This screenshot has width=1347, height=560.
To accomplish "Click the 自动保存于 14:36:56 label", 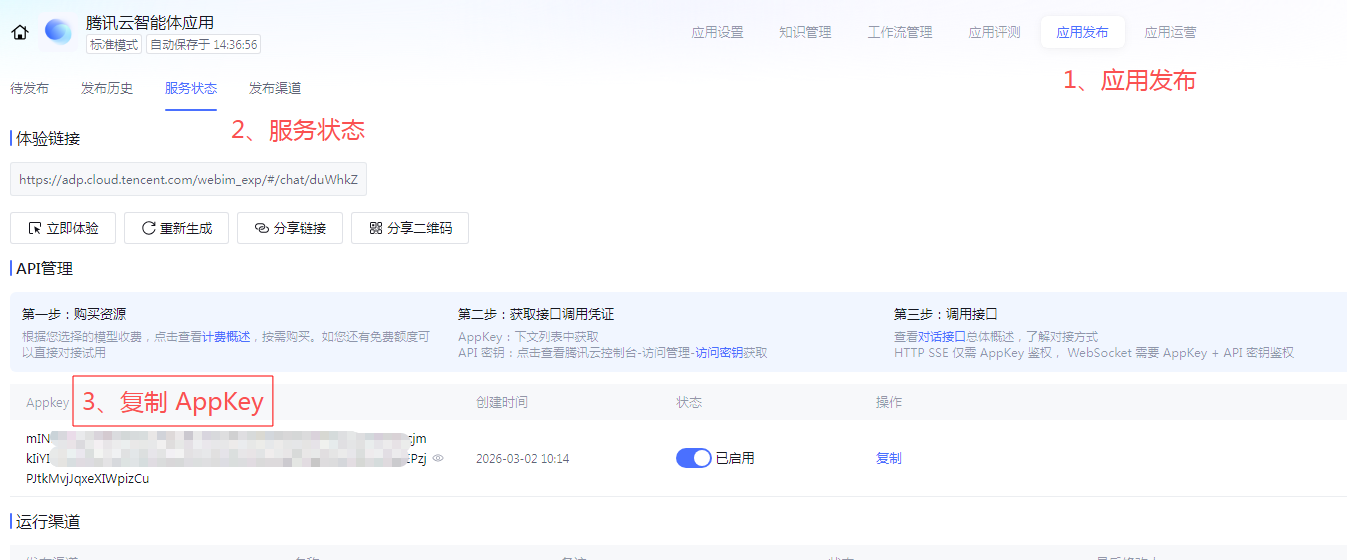I will point(204,44).
